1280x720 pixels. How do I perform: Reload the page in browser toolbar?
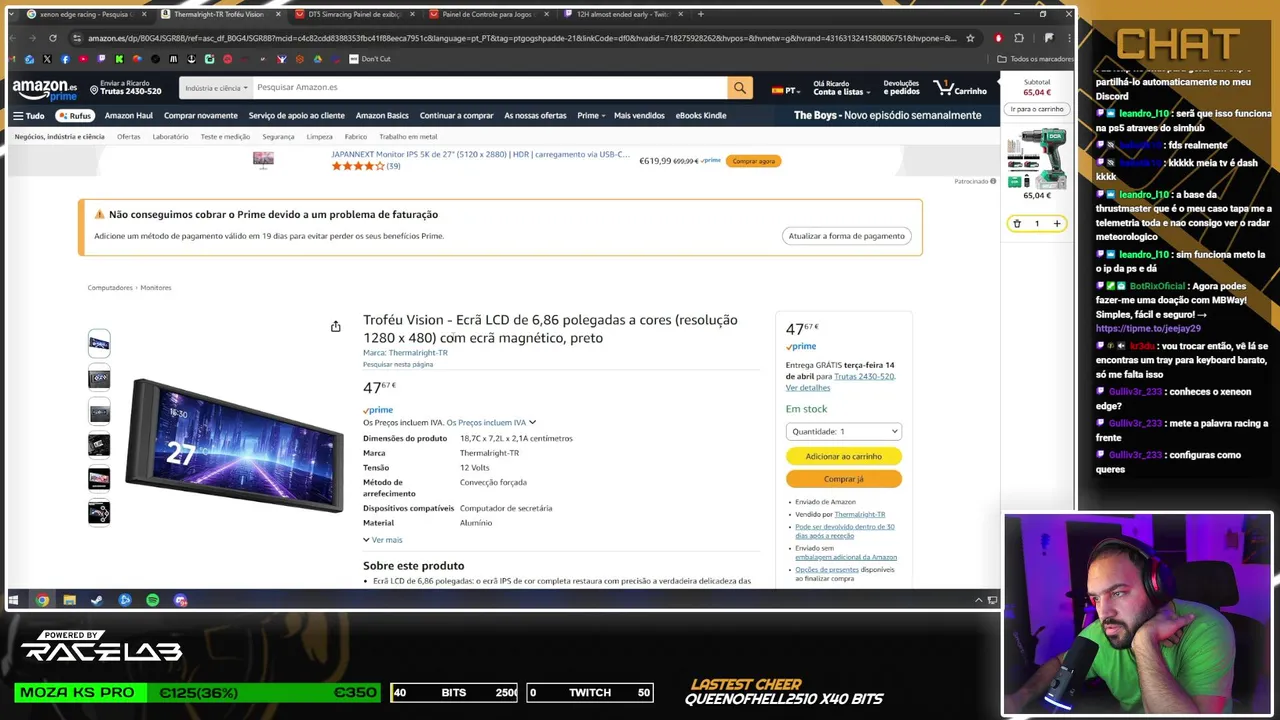pos(53,38)
